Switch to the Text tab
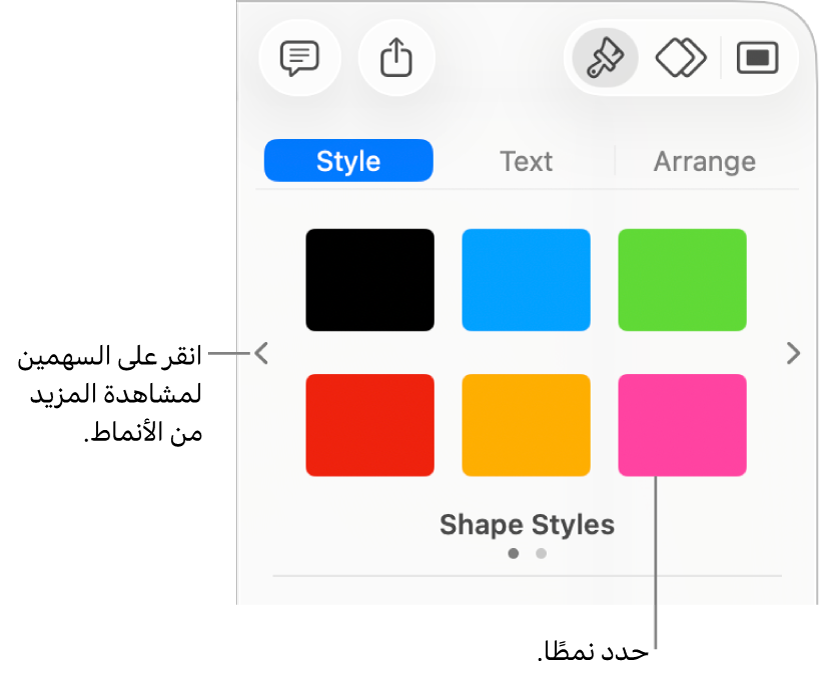The height and width of the screenshot is (673, 820). click(526, 161)
